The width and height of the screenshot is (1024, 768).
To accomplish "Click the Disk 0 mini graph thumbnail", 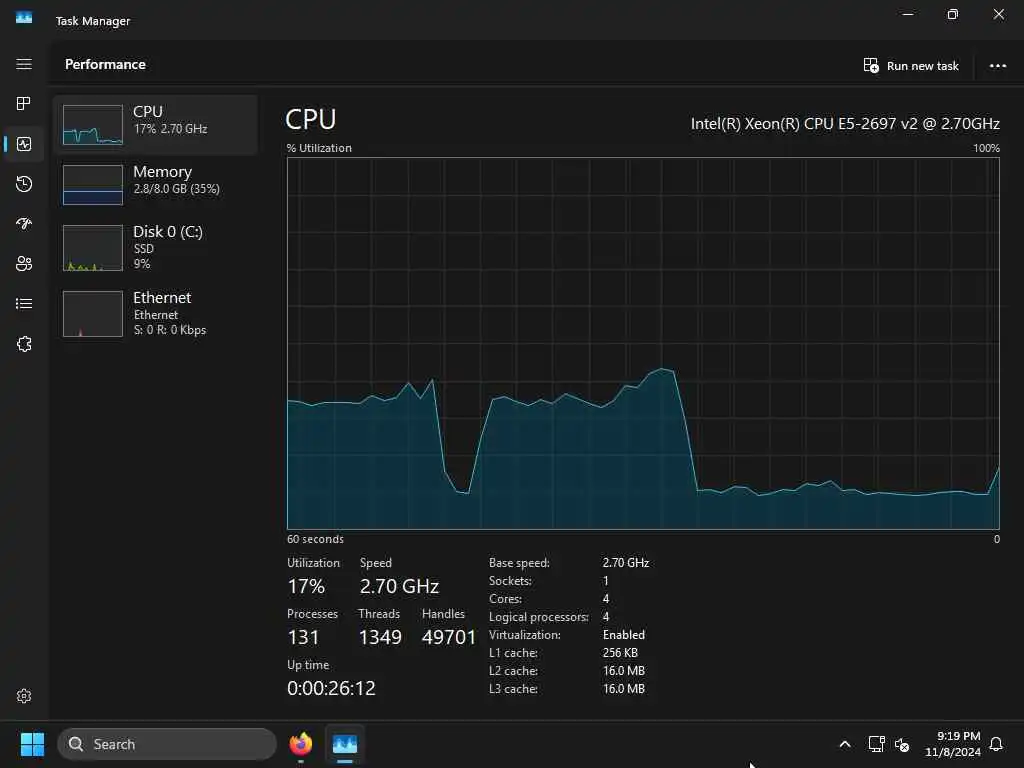I will click(93, 248).
